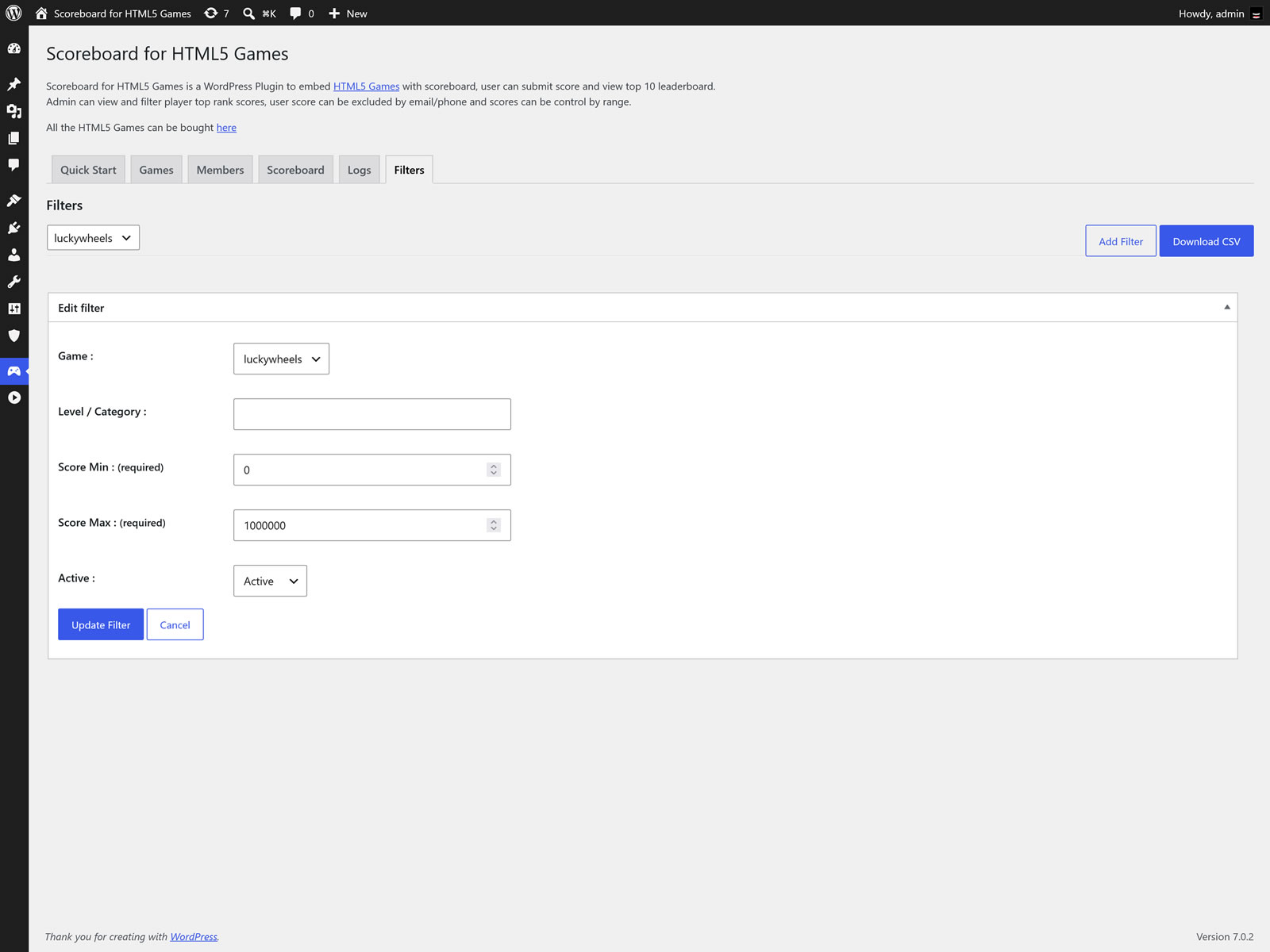Click the Score Min input field
The image size is (1270, 952).
click(372, 470)
